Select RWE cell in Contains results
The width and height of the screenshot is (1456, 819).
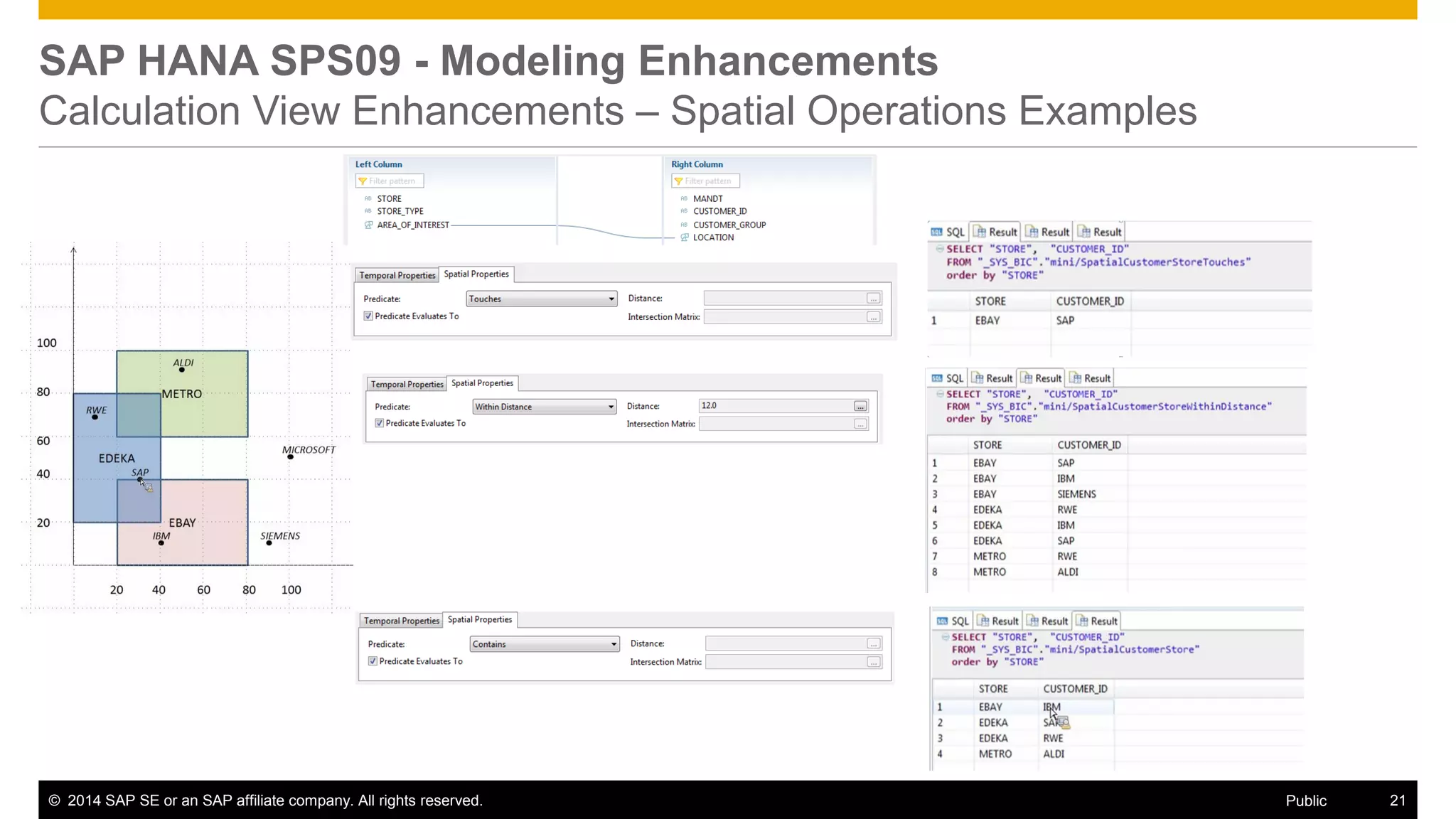1053,738
